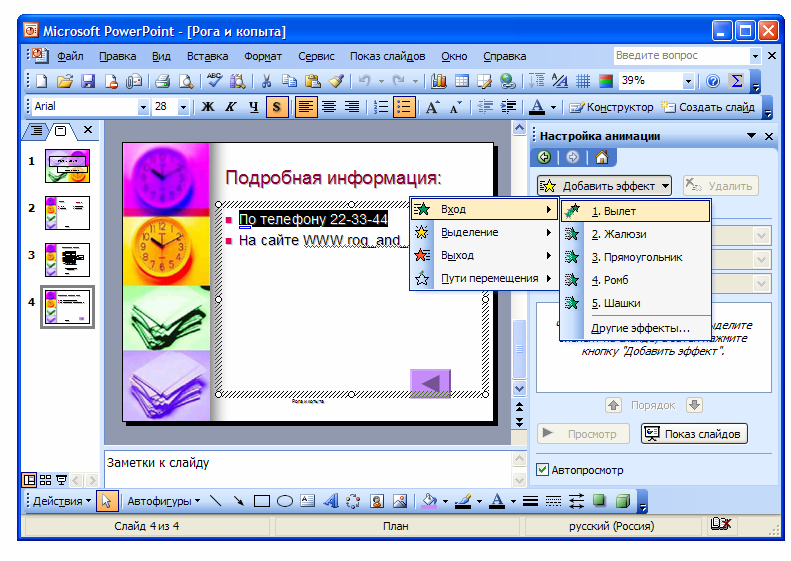Go to task pane home icon
Image resolution: width=791 pixels, height=561 pixels.
tap(601, 157)
